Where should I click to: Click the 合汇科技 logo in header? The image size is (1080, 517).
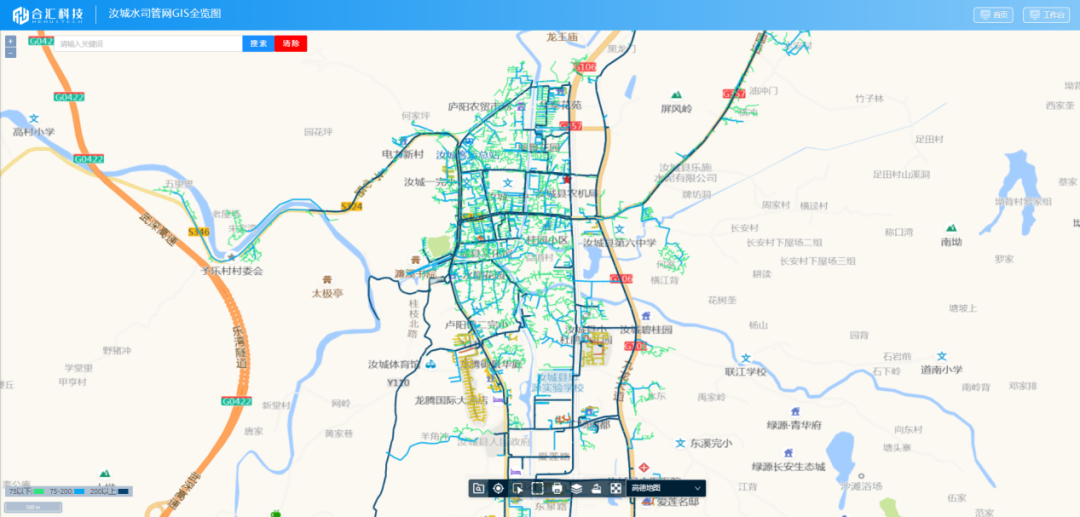pyautogui.click(x=47, y=14)
